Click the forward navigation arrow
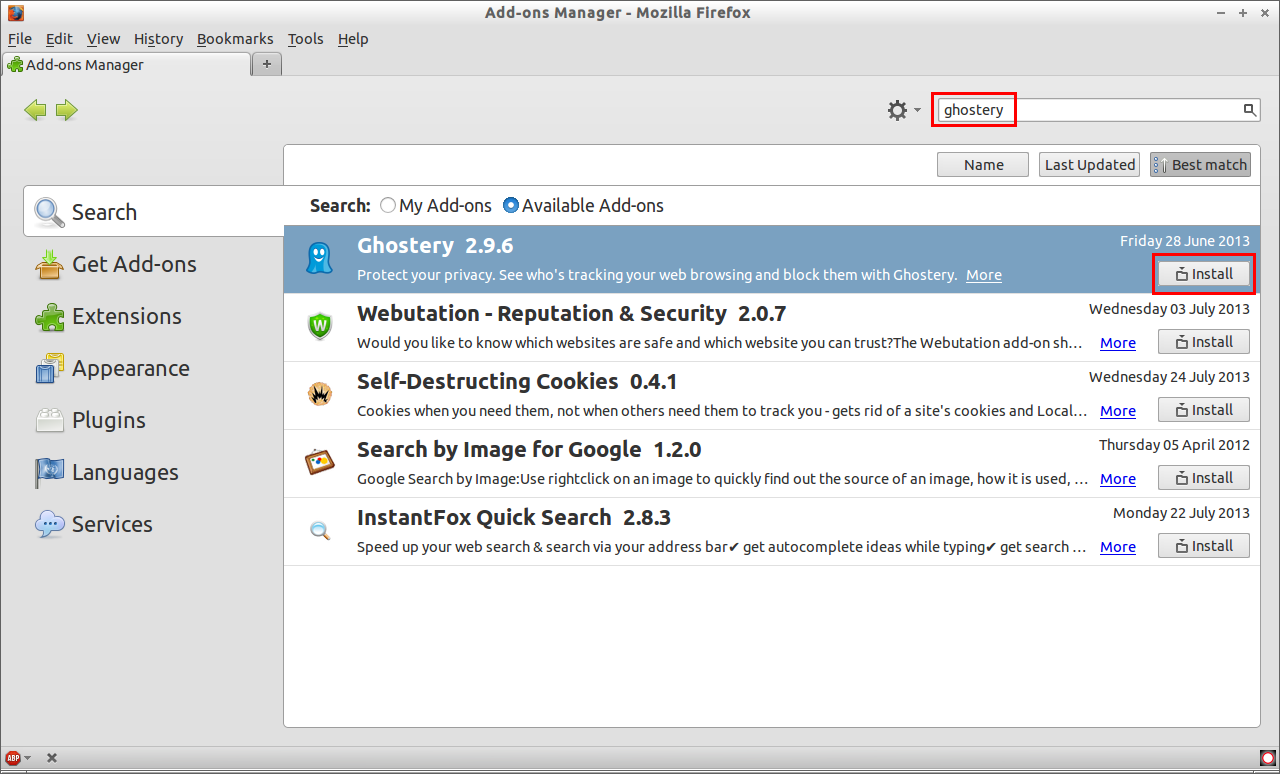Screen dimensions: 1280x774 (x=67, y=110)
